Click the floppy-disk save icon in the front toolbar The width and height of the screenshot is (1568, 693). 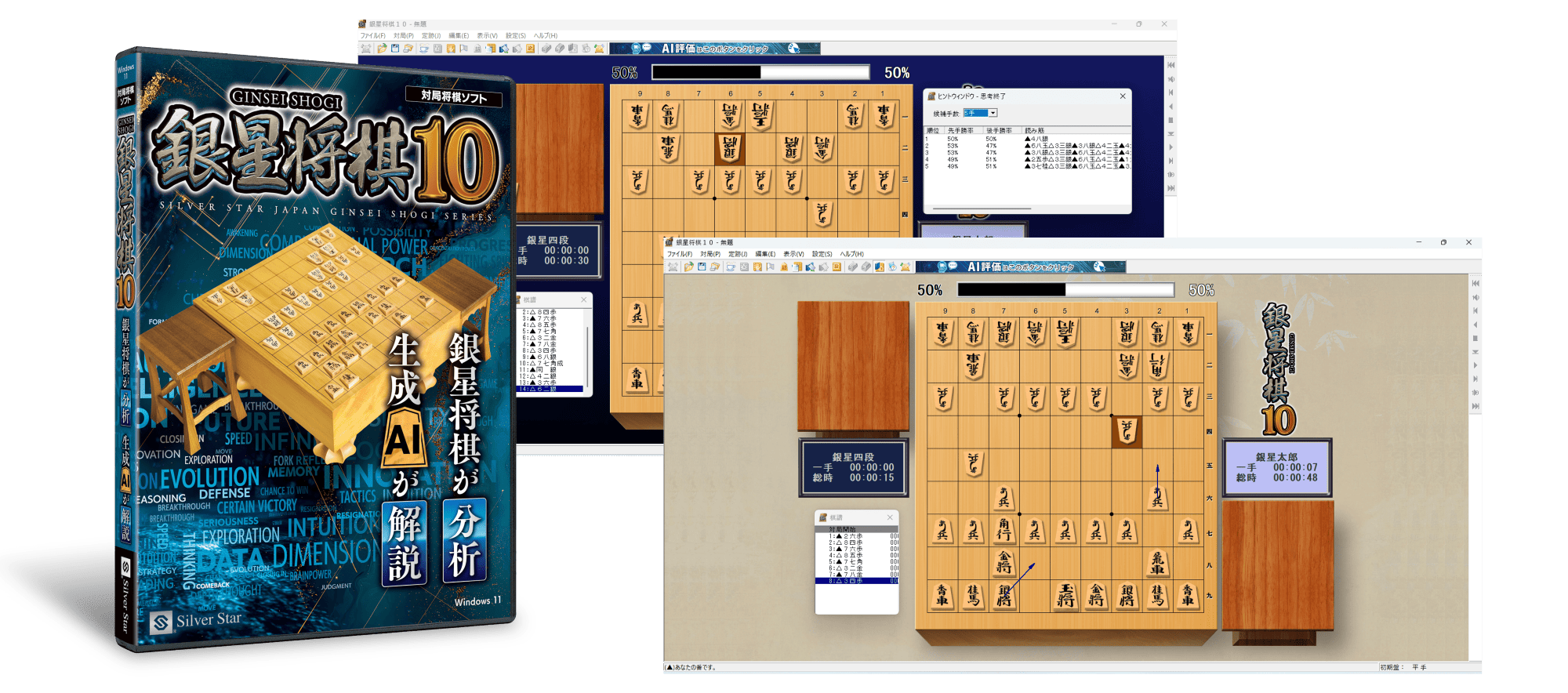(702, 267)
